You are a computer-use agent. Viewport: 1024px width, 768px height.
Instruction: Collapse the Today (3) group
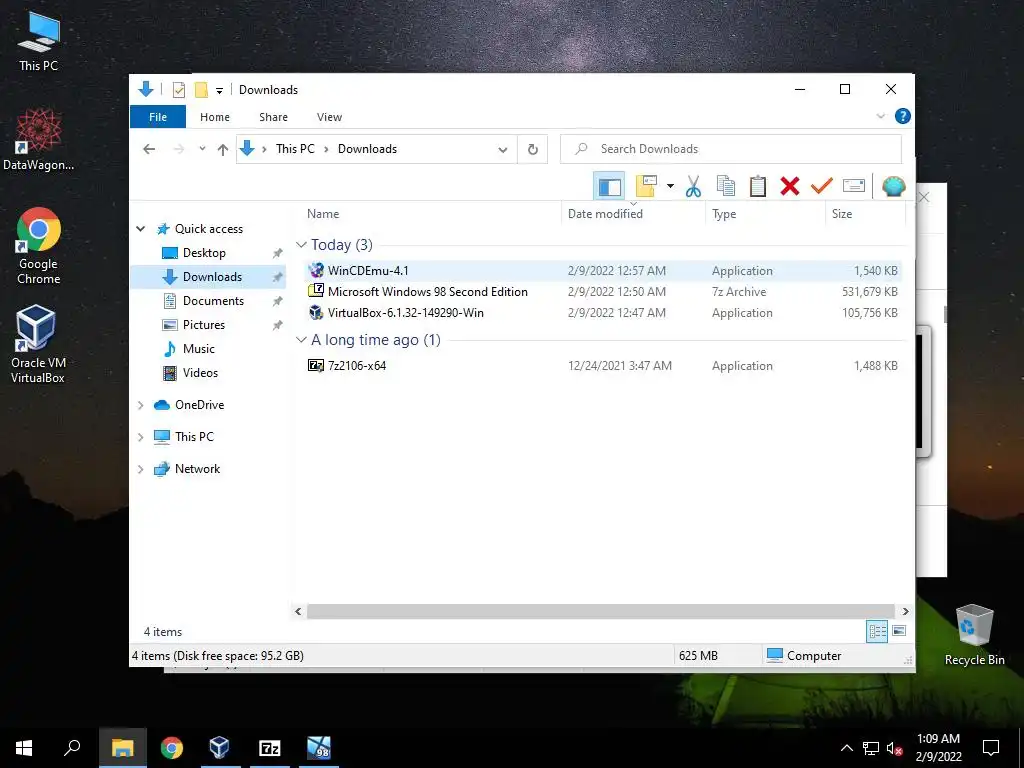click(x=301, y=245)
